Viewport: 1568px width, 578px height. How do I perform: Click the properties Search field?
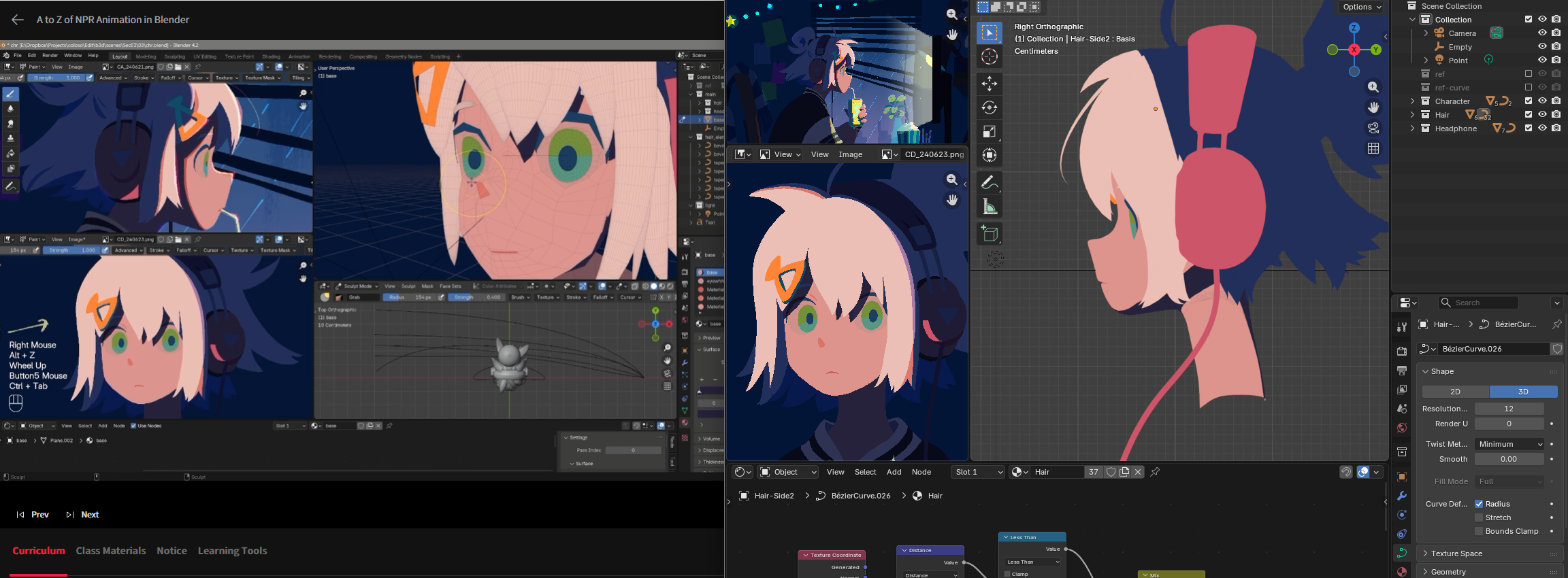[1478, 303]
